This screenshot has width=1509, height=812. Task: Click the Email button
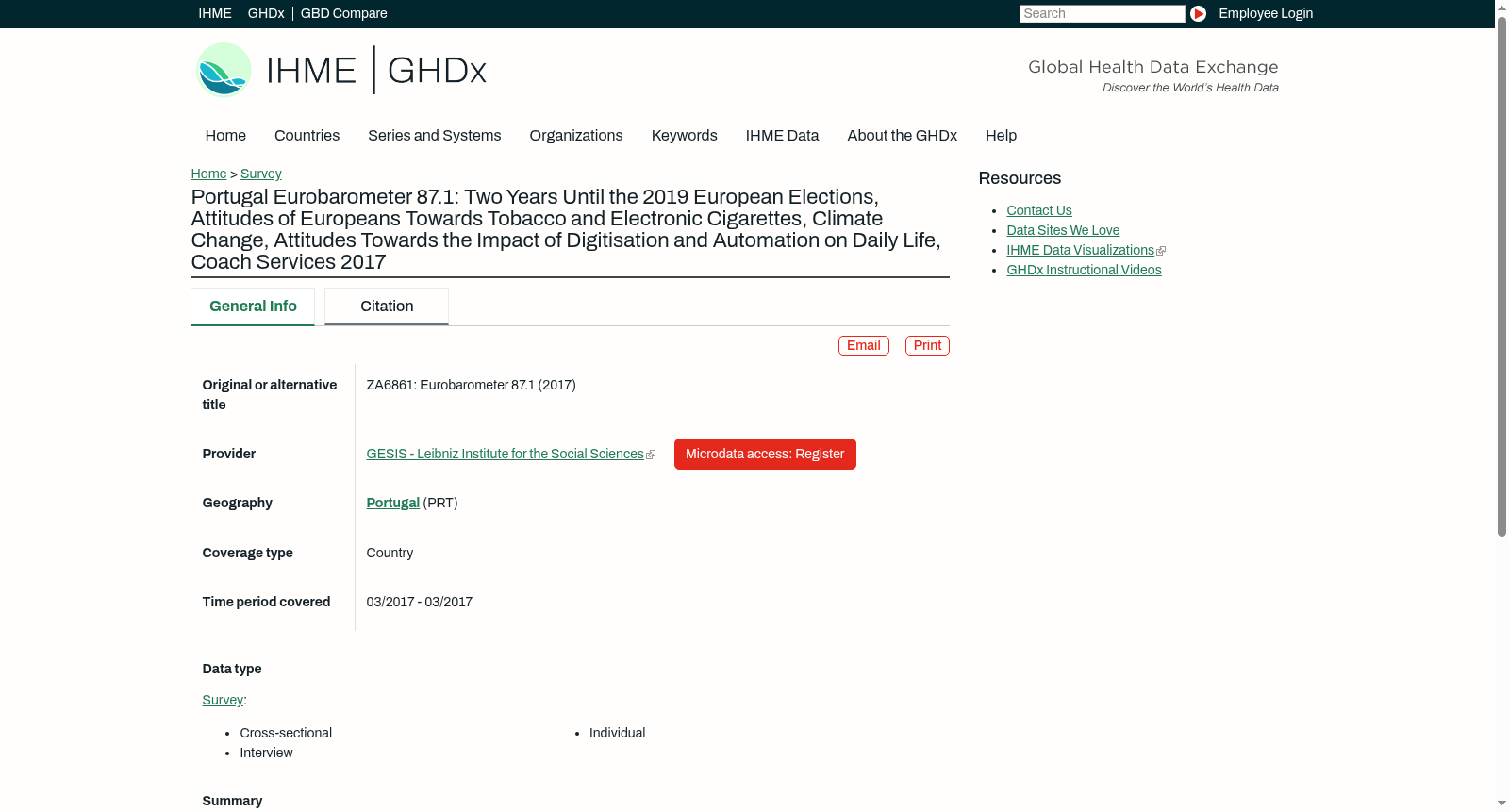point(864,345)
